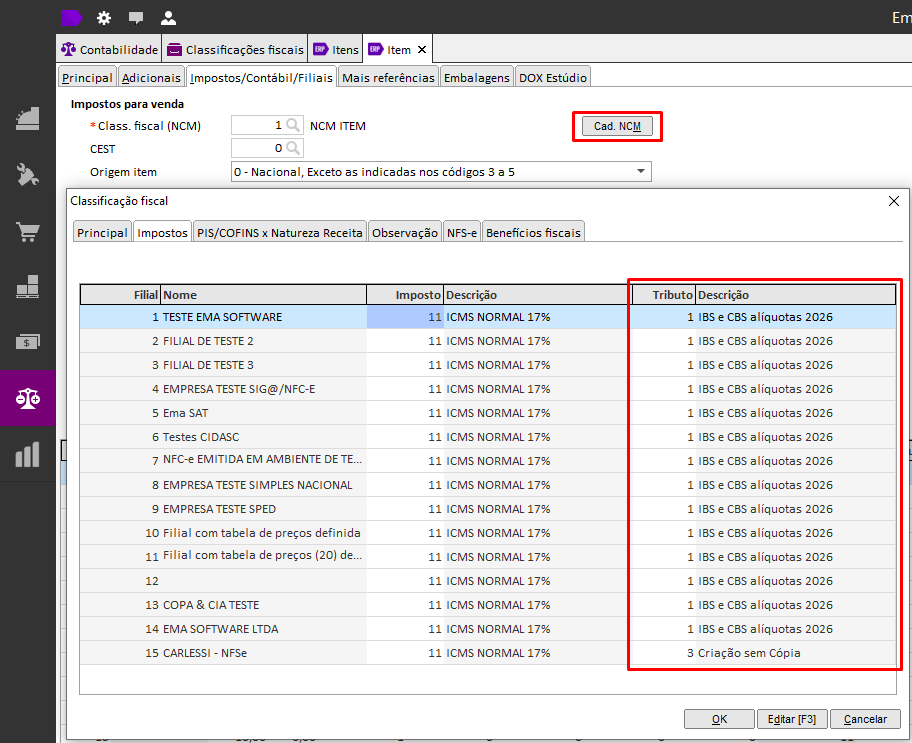Switch to the PIS/COFINS x Natureza Receita tab
Viewport: 912px width, 743px height.
click(279, 232)
